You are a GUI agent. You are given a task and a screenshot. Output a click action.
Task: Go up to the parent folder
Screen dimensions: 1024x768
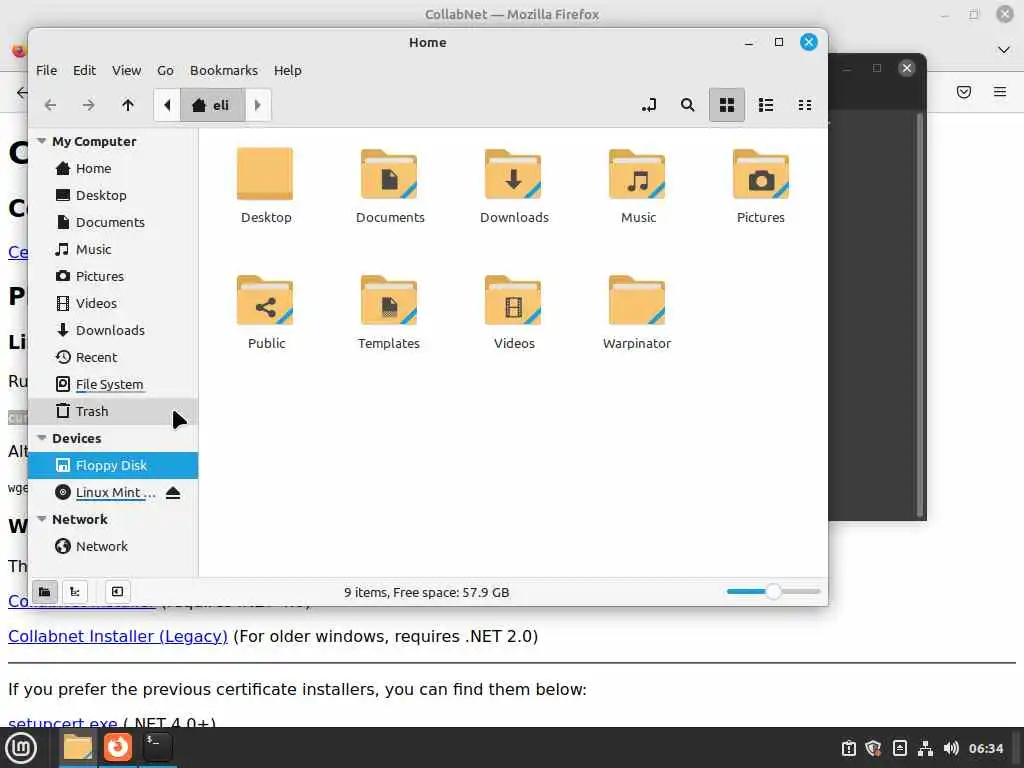[x=127, y=104]
